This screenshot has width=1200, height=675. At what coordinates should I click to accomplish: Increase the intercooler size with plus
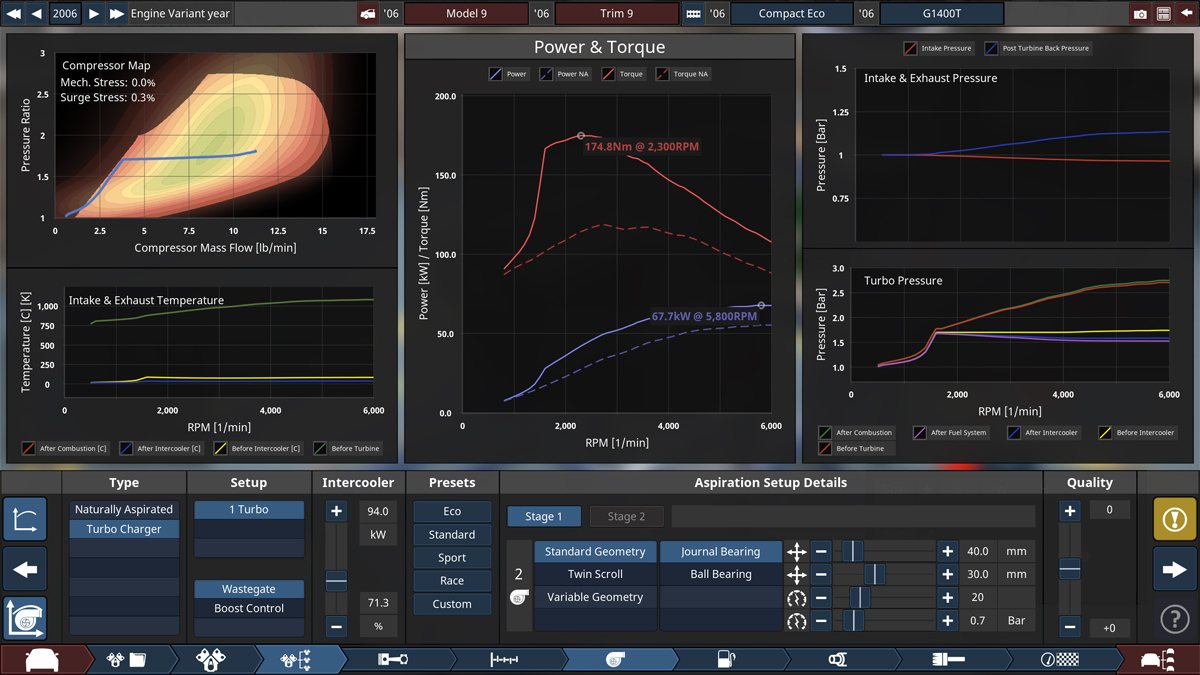336,511
